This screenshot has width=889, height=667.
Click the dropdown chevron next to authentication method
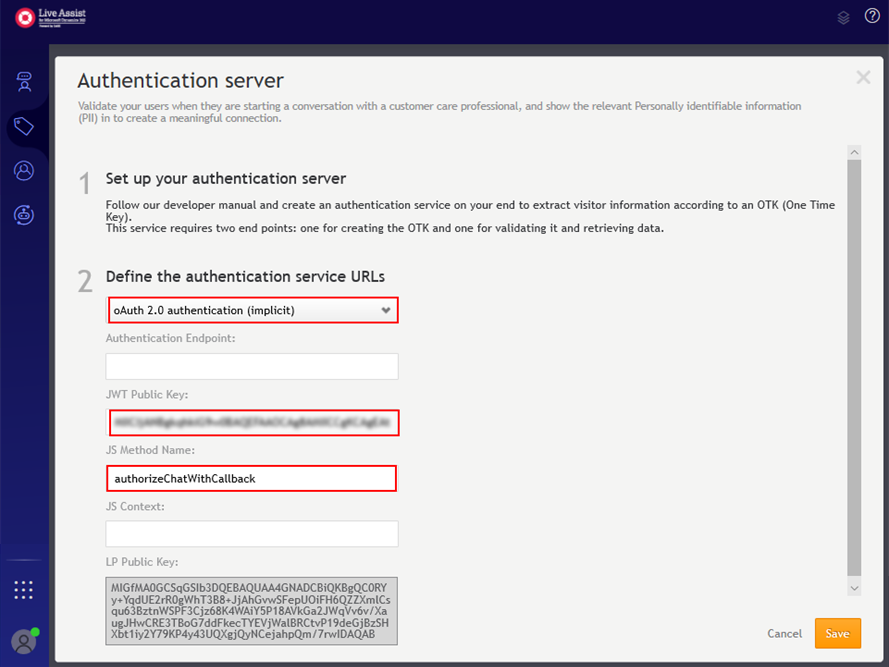tap(386, 310)
